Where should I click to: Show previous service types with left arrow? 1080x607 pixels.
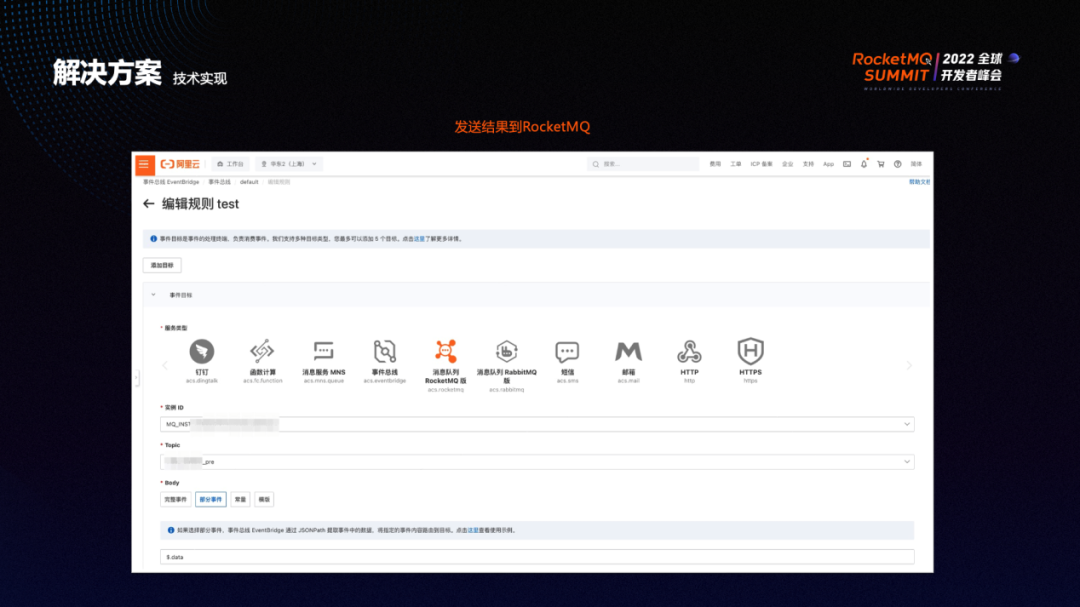(165, 366)
